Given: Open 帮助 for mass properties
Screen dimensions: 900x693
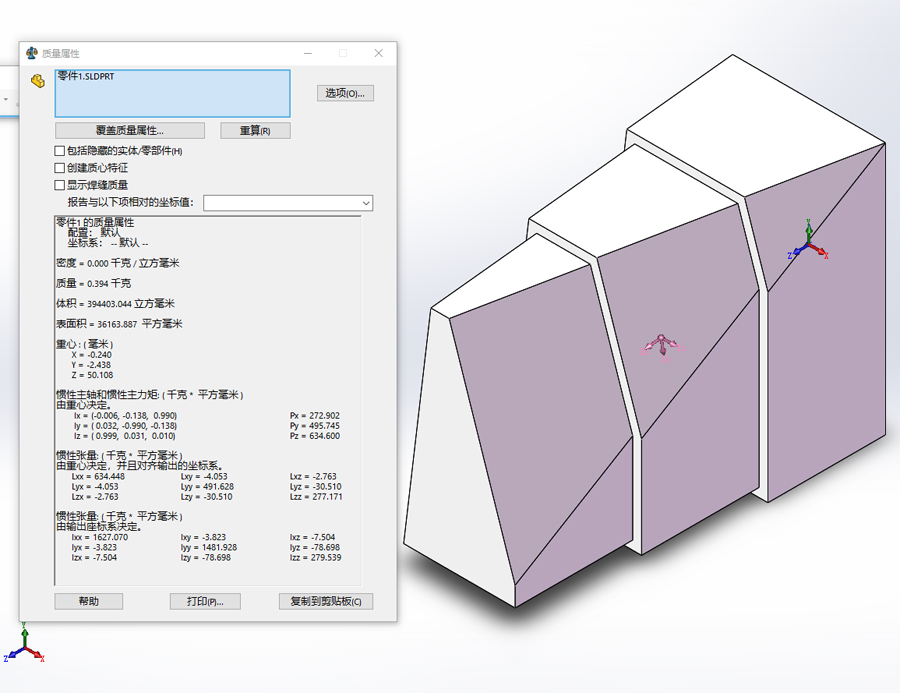Looking at the screenshot, I should pos(89,601).
